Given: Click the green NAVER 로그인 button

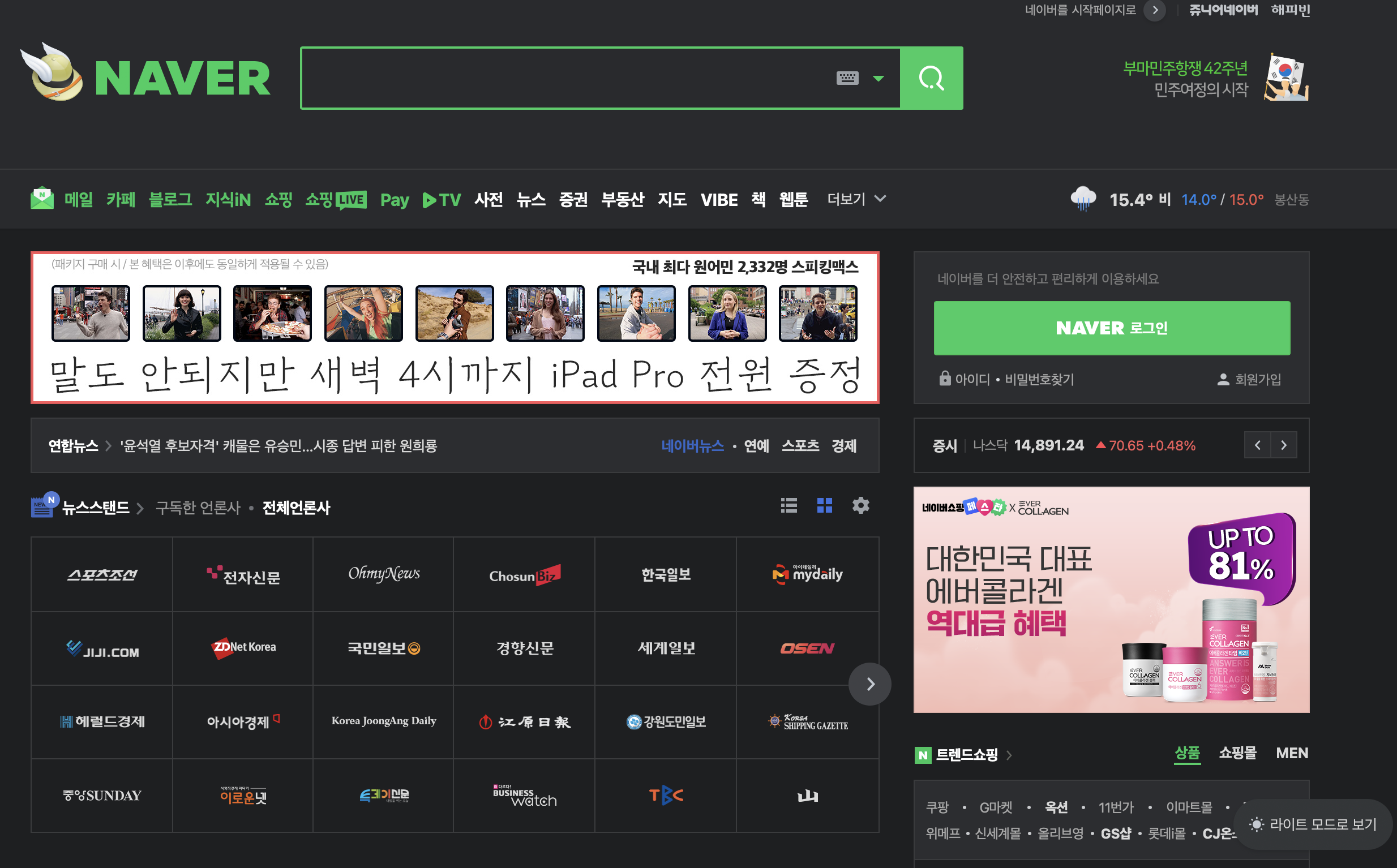Looking at the screenshot, I should [1111, 328].
